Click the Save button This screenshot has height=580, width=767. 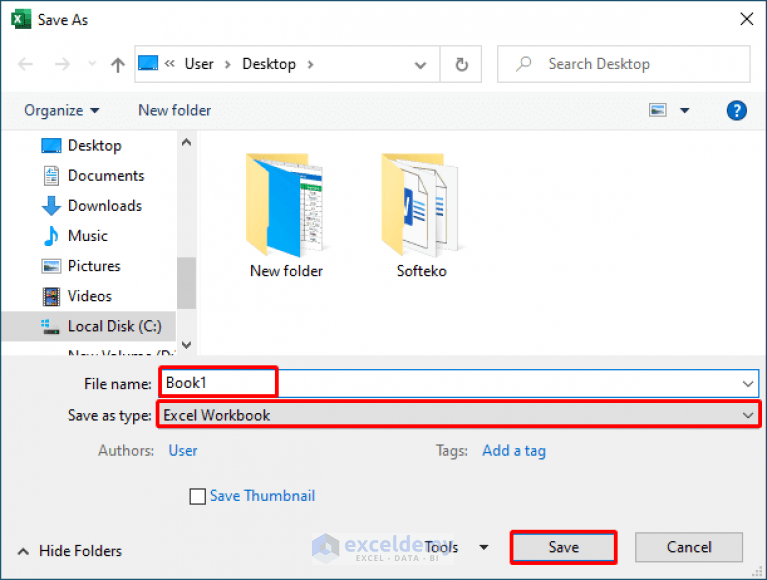pos(564,547)
